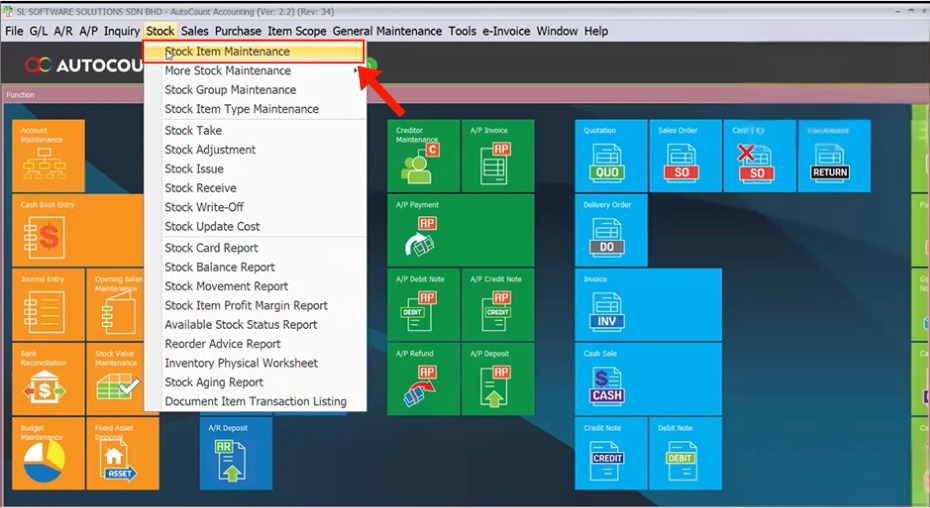Open the Sales Order tile
Image resolution: width=930 pixels, height=508 pixels.
(686, 156)
